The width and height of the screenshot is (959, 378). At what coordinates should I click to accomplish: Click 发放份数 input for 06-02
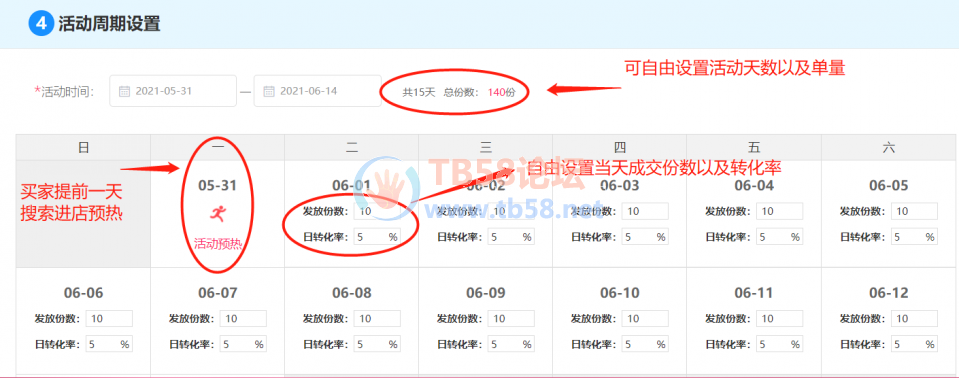point(511,212)
